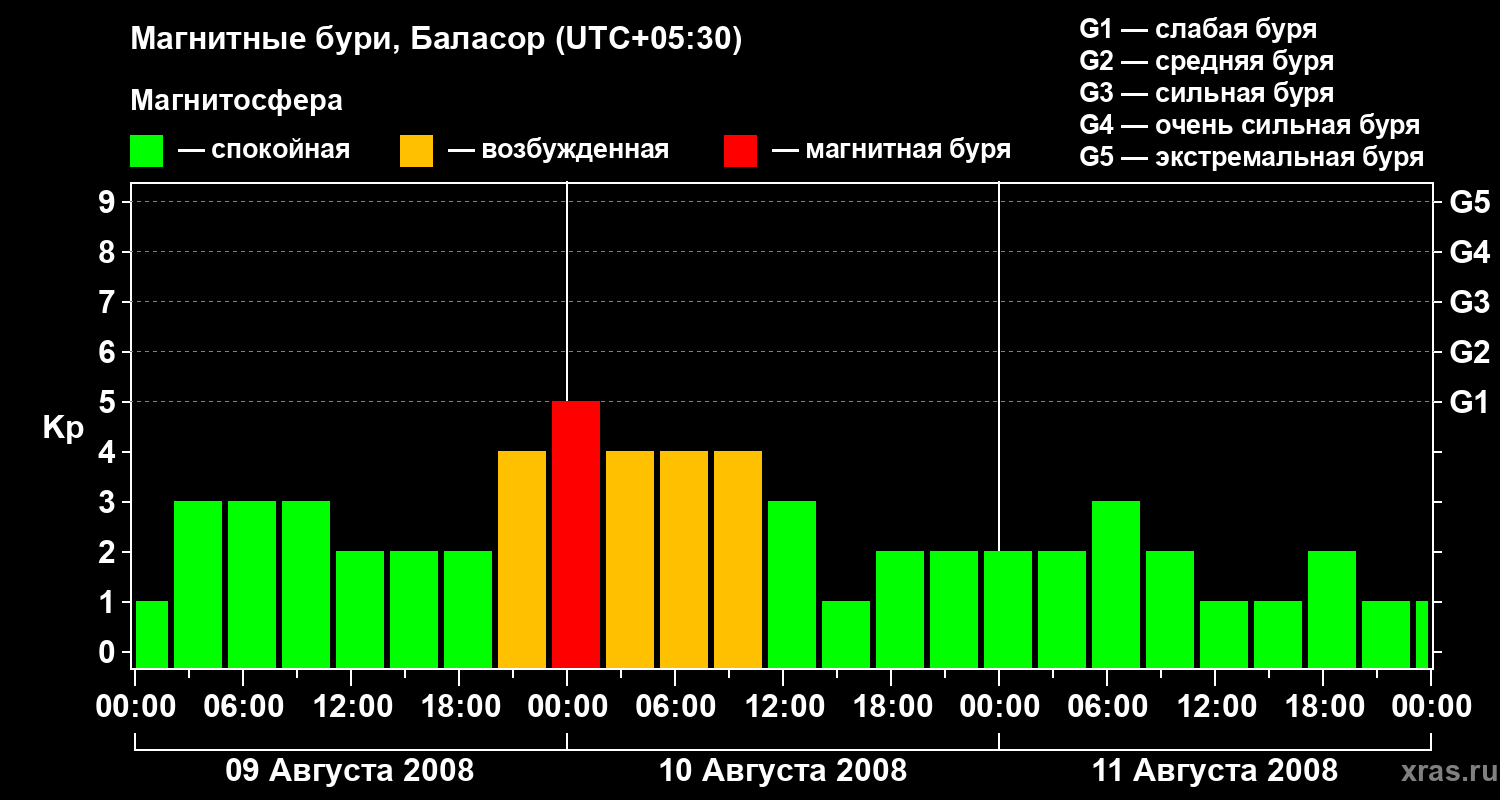Select the chart title 'Магнитные бури, Баласор (UTC+05:30)'
The image size is (1500, 800).
point(436,40)
